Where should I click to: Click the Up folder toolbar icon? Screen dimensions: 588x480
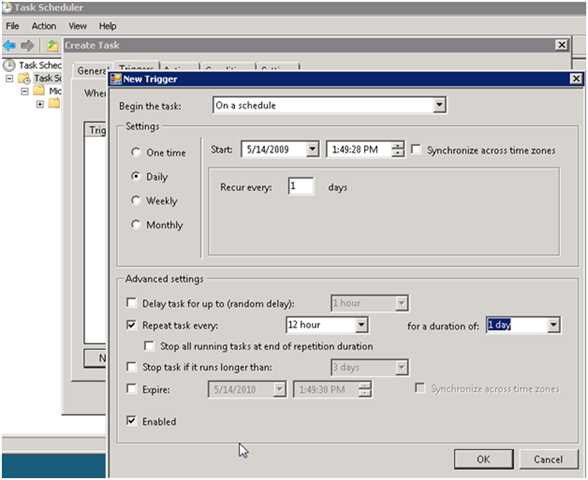[x=52, y=46]
